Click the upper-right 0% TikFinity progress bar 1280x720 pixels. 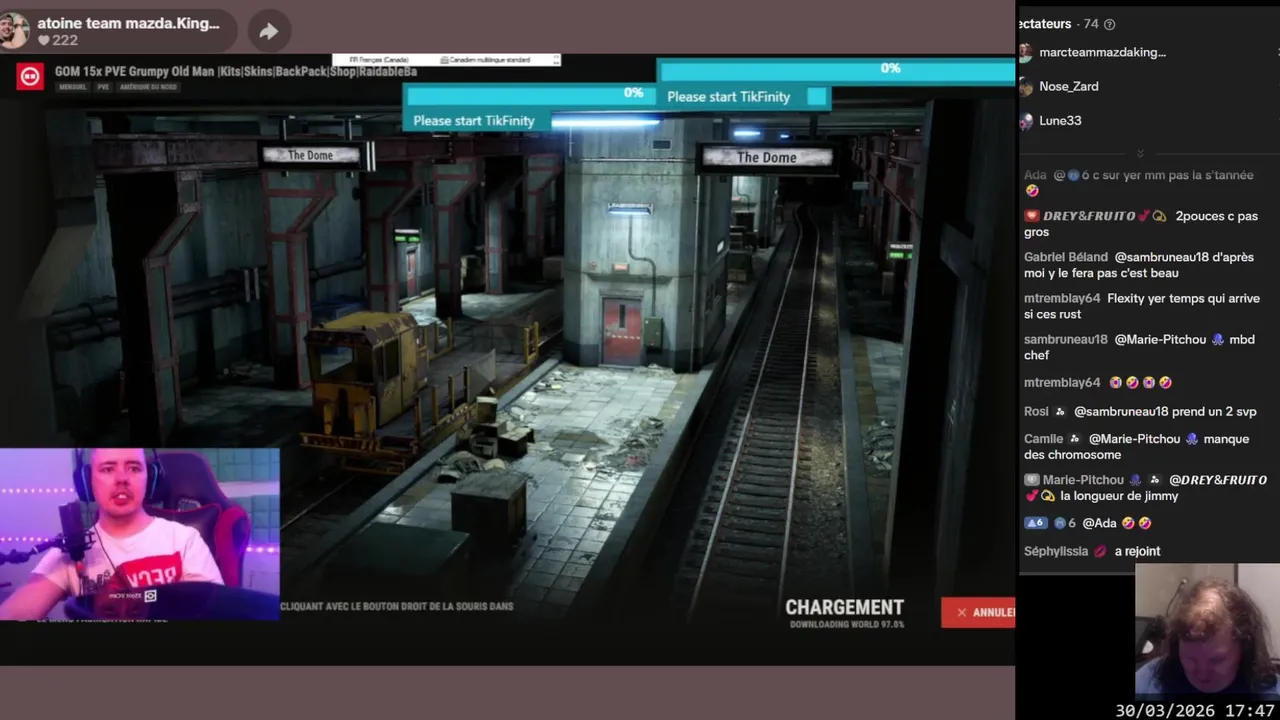pos(836,69)
